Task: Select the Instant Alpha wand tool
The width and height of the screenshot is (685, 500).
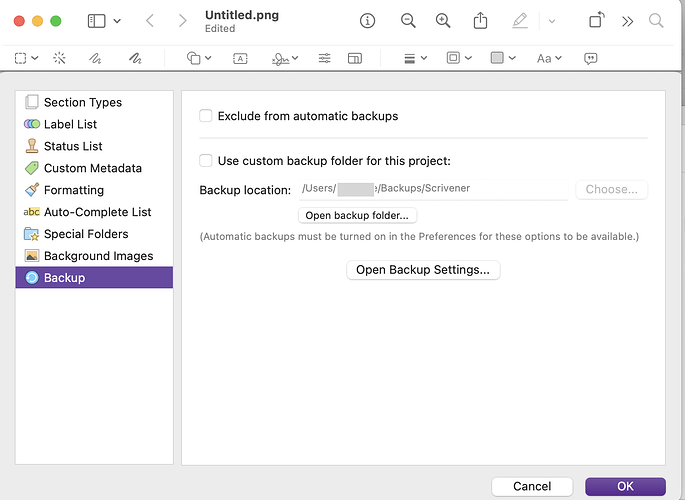Action: tap(60, 59)
